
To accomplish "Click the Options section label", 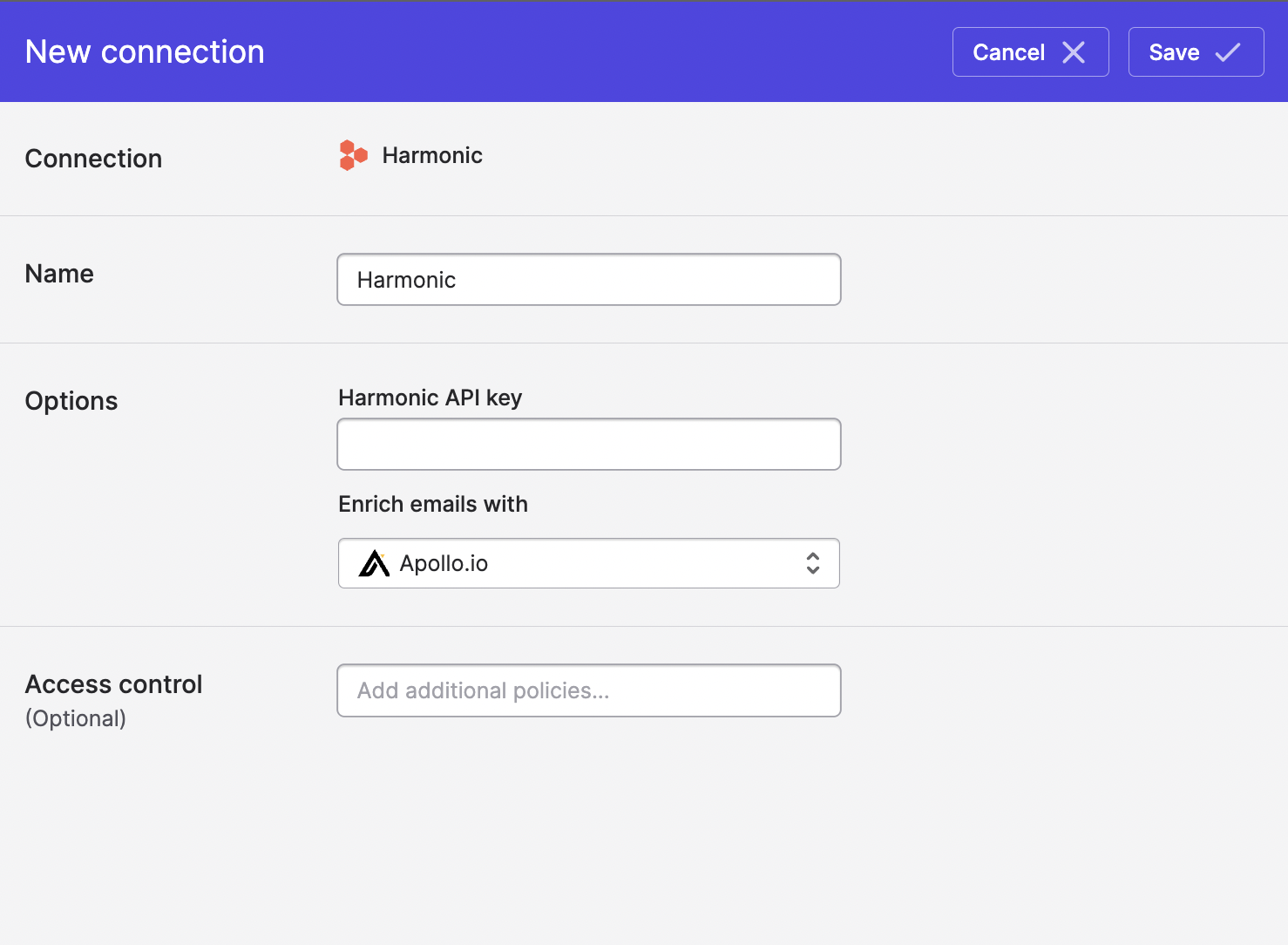I will [71, 401].
